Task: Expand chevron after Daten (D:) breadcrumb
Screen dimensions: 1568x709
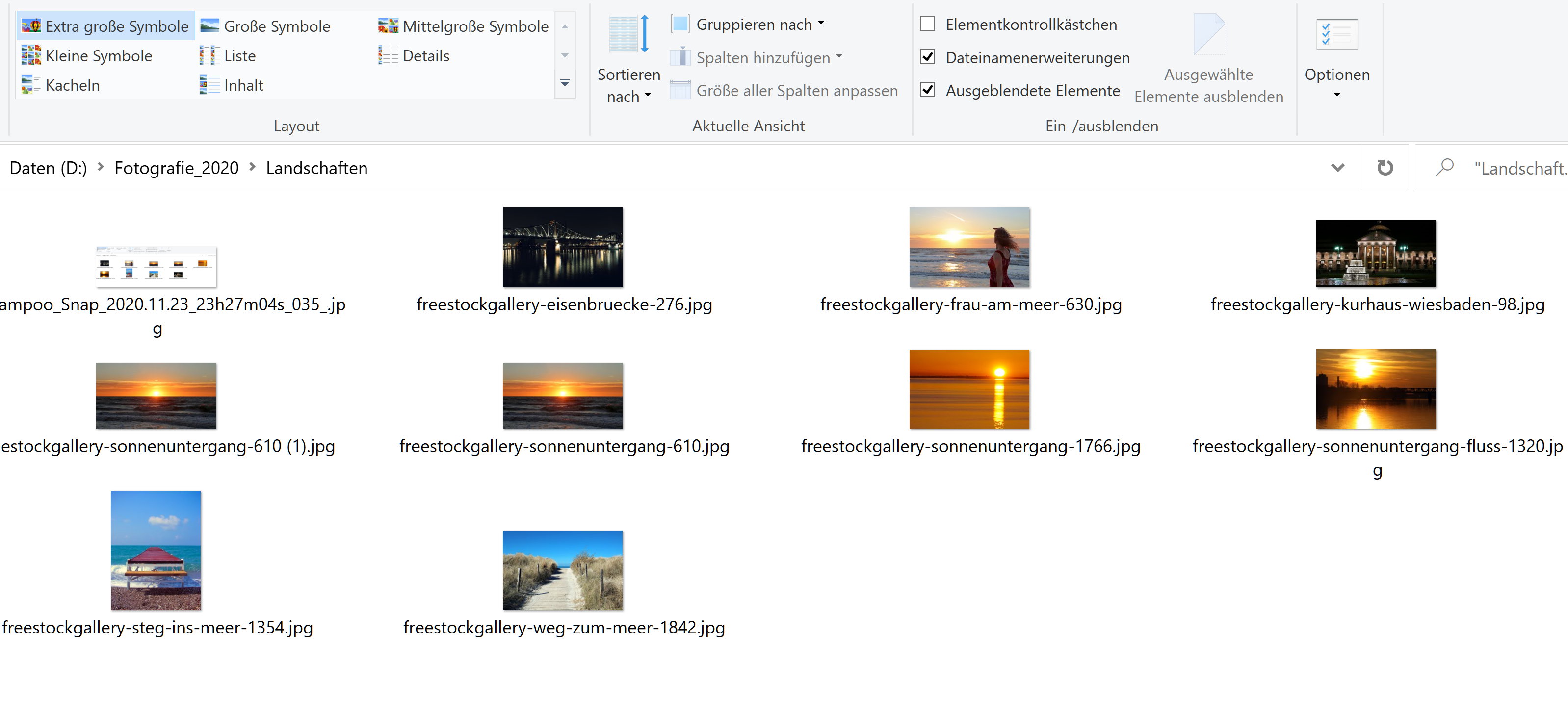Action: coord(101,167)
